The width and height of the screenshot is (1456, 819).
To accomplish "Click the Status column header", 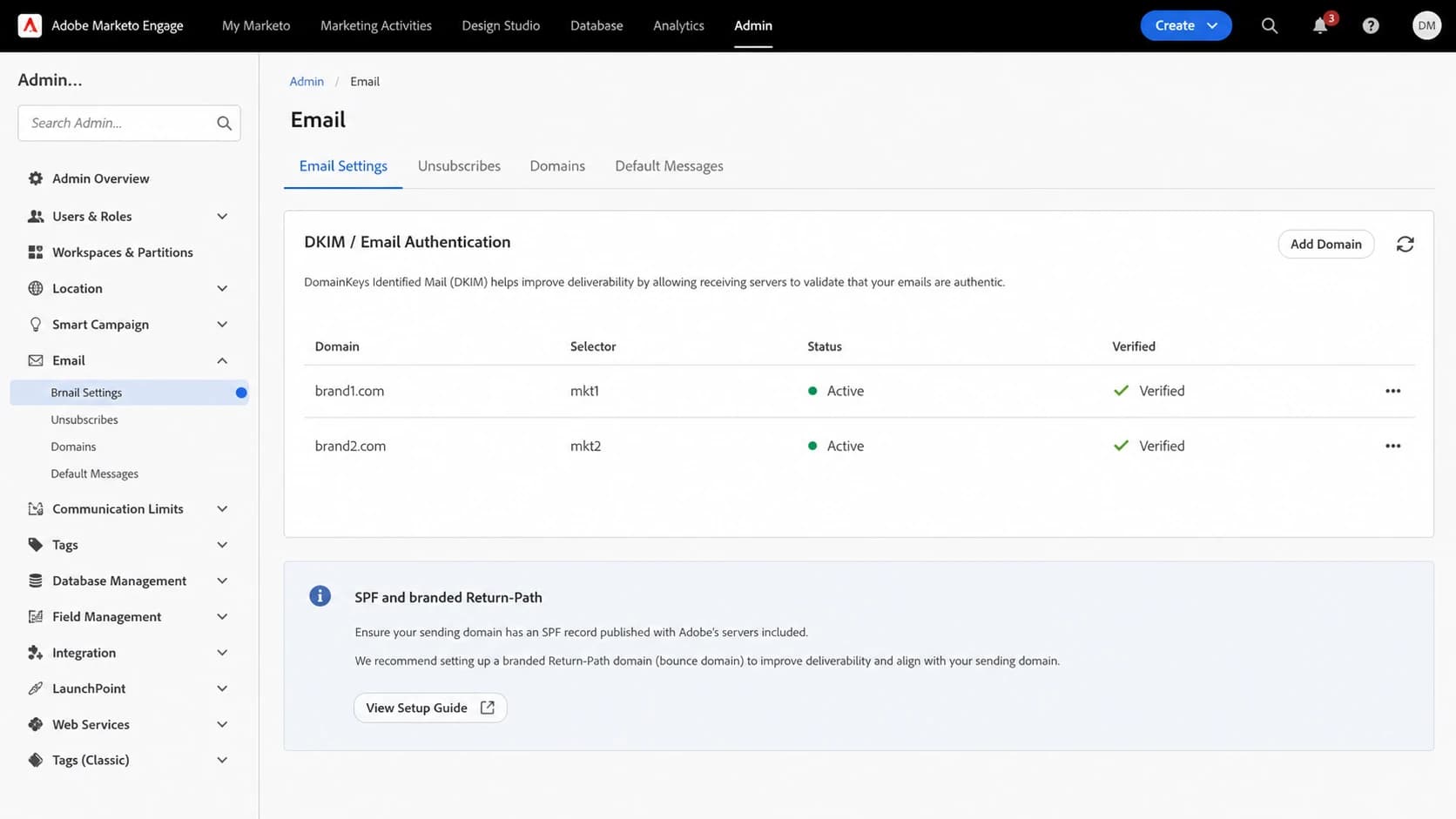I will tap(825, 346).
